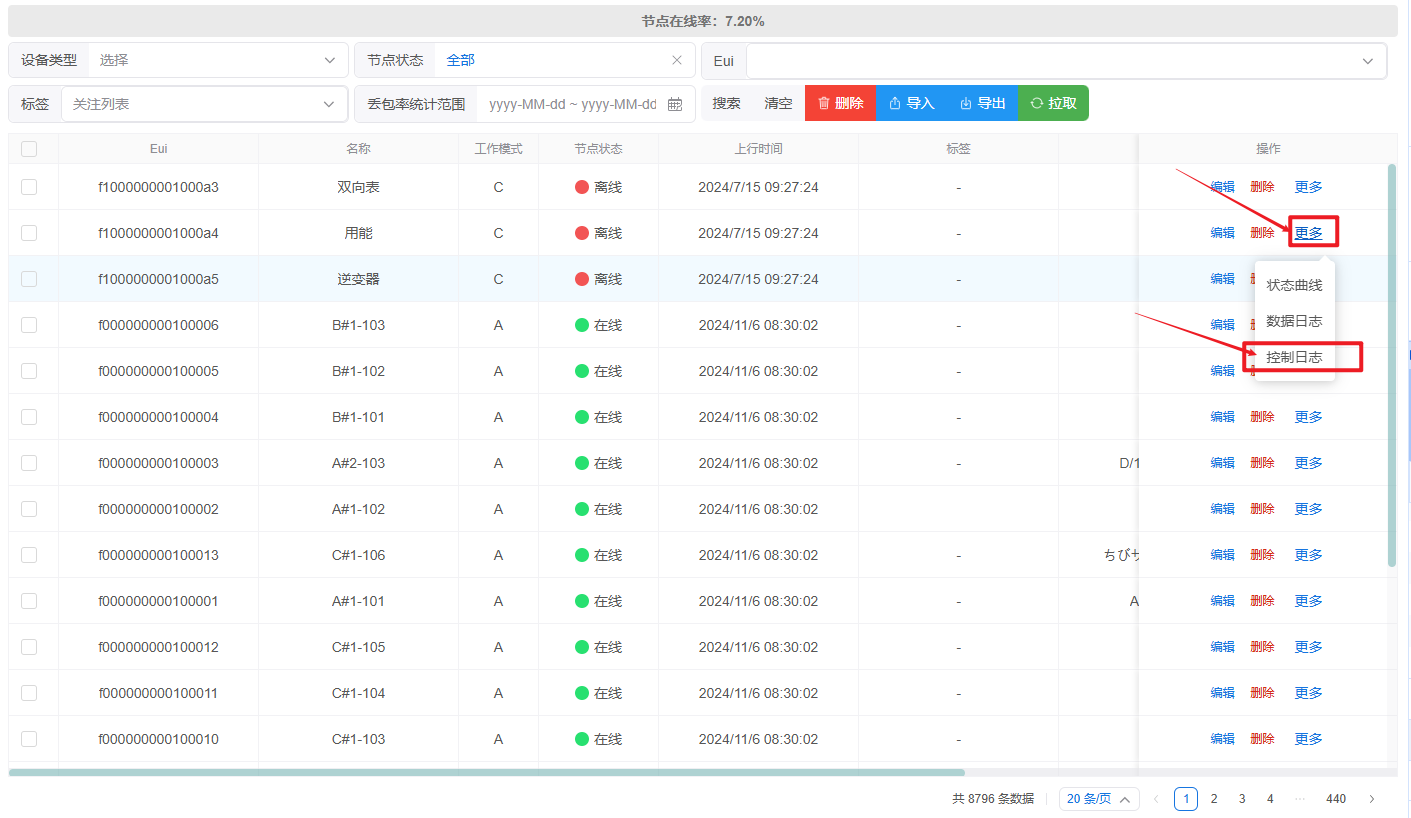
Task: Expand 更多 for row f1000000001000a3
Action: pos(1309,187)
